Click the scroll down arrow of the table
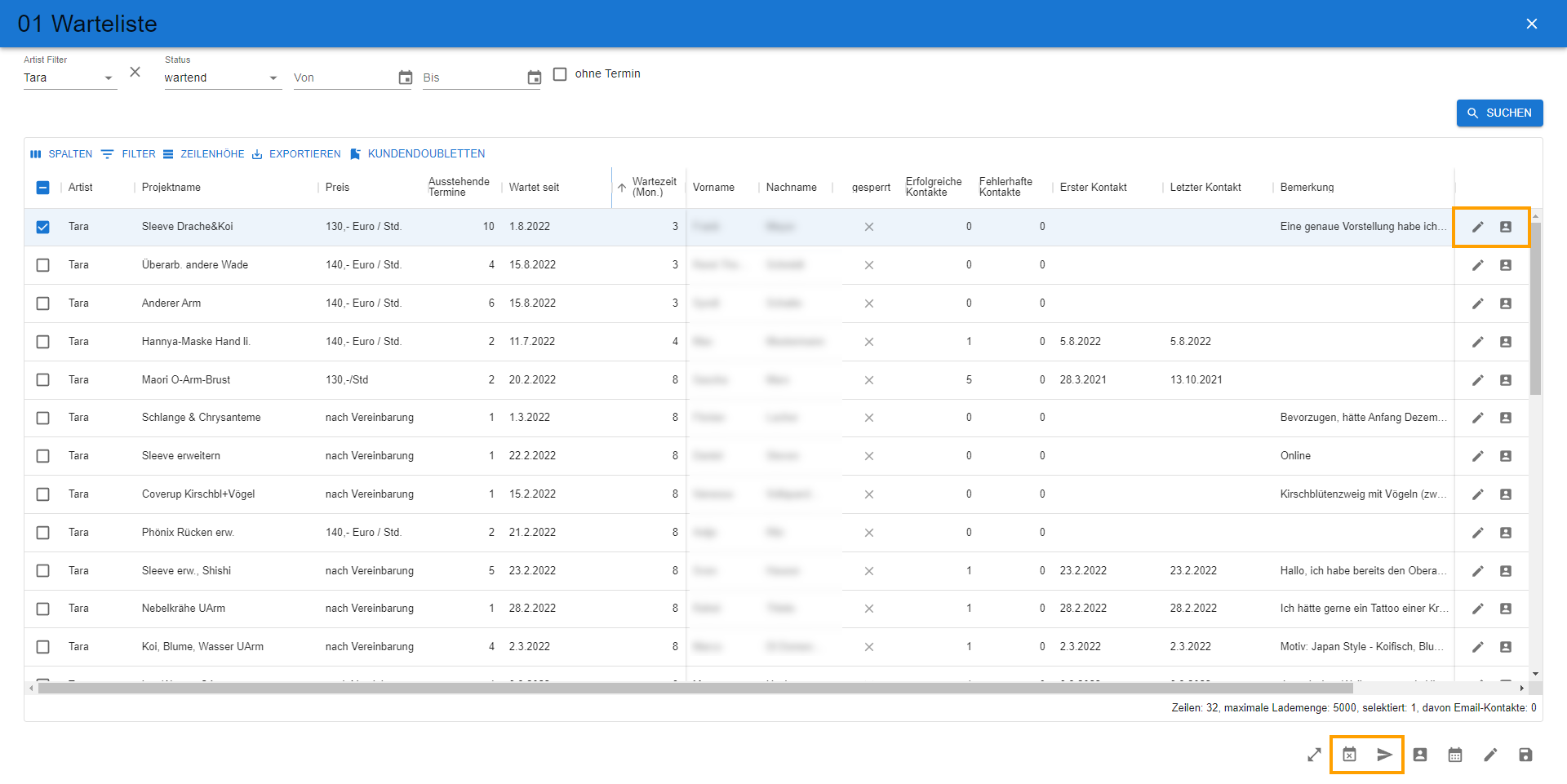The width and height of the screenshot is (1567, 784). [1535, 674]
